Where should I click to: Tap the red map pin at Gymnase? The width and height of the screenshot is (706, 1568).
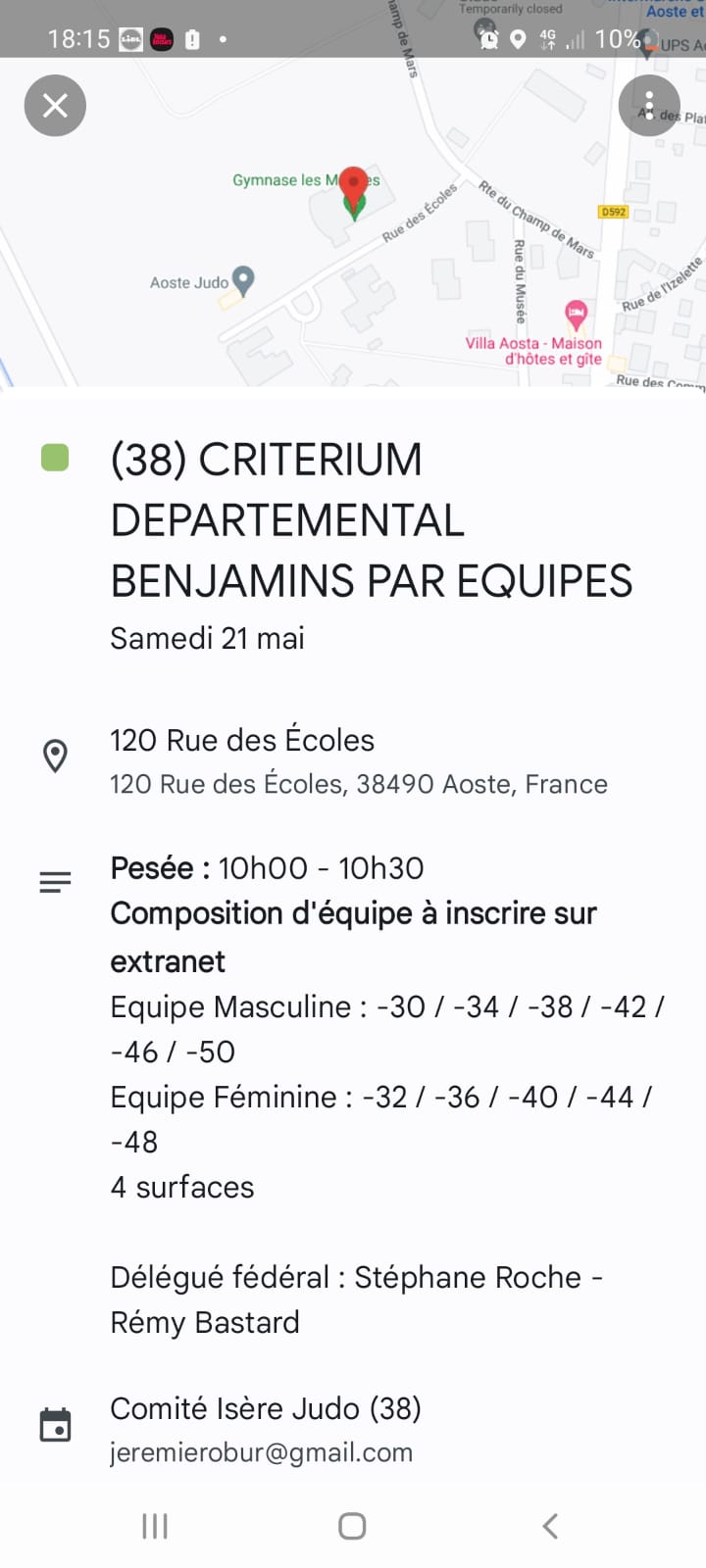[x=354, y=188]
